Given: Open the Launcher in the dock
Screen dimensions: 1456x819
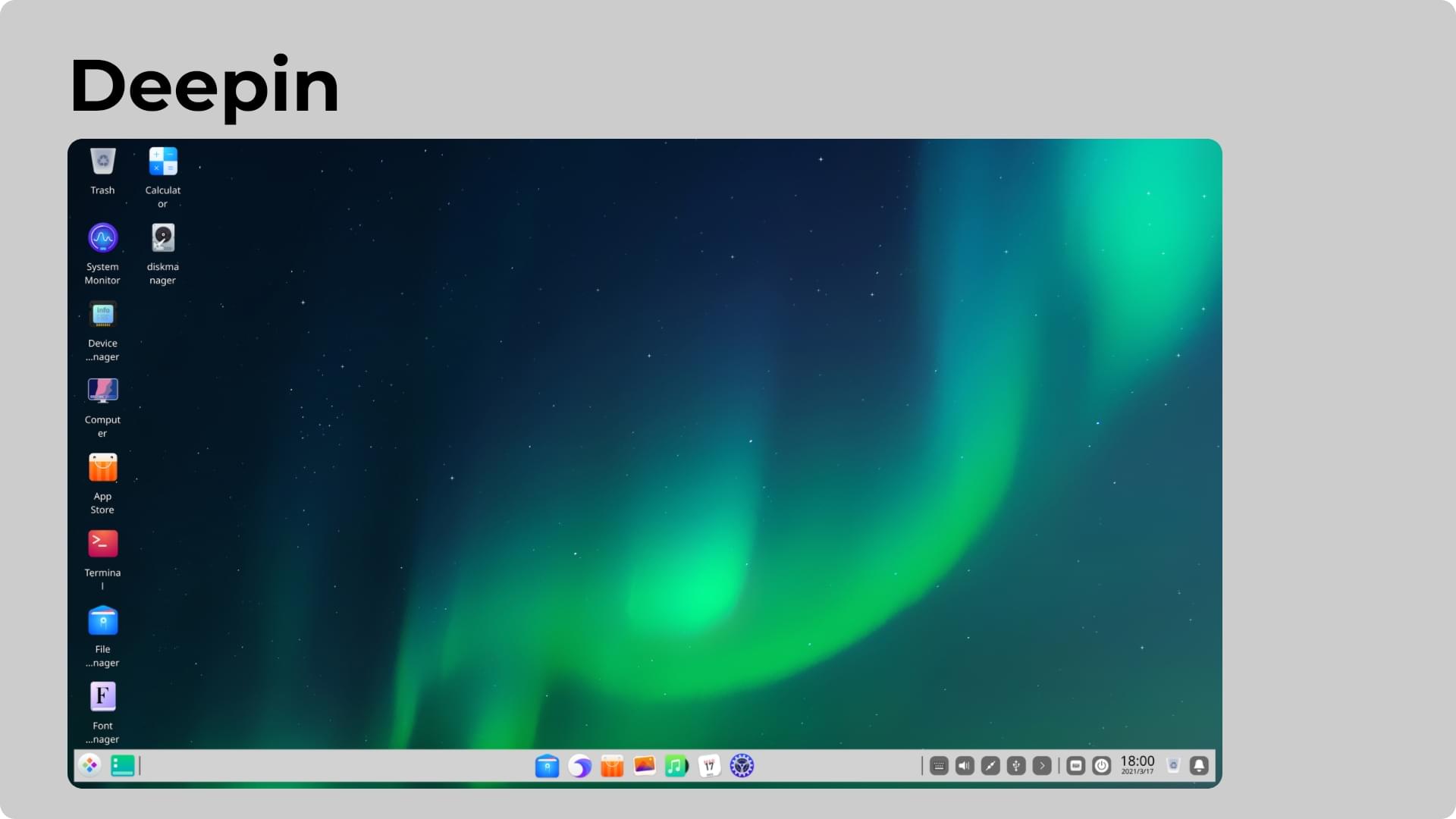Looking at the screenshot, I should point(90,766).
